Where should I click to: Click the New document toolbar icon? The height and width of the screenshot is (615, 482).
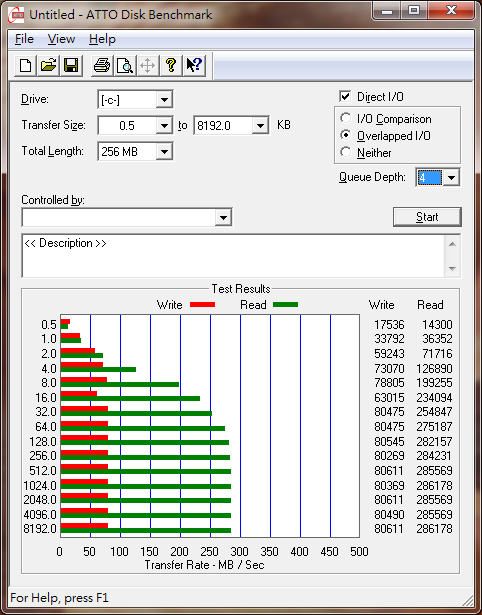pos(25,65)
